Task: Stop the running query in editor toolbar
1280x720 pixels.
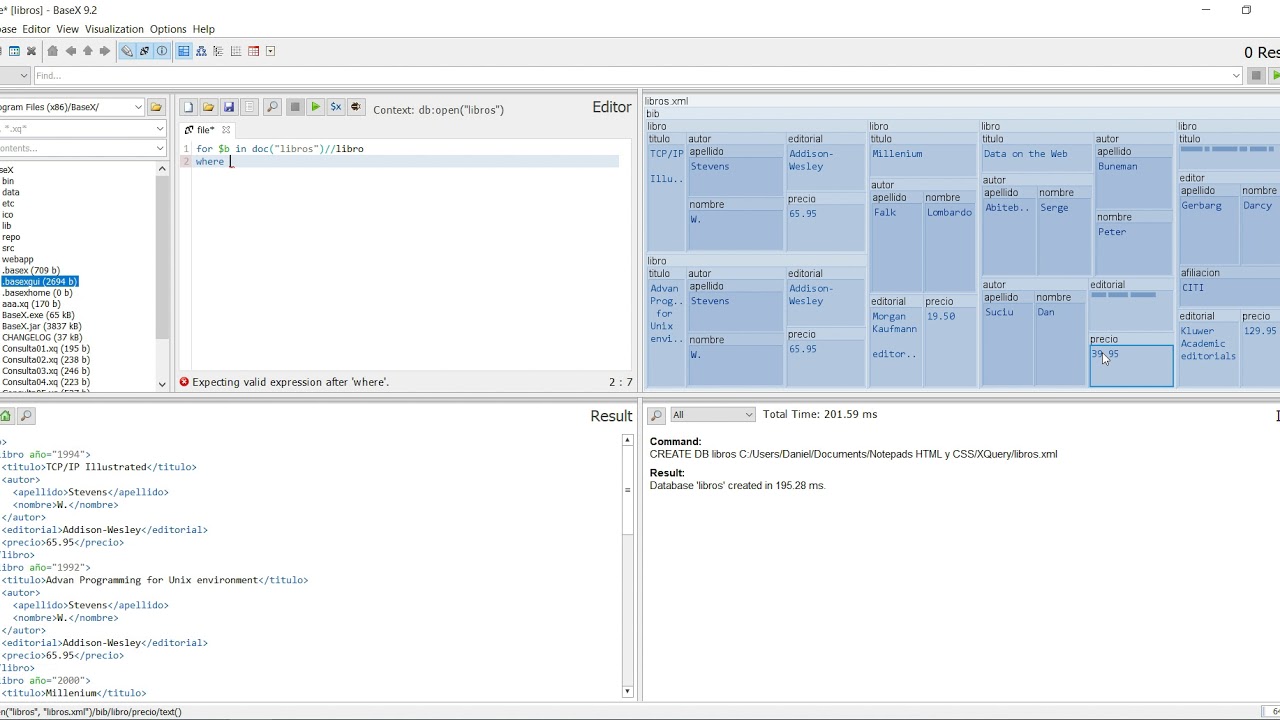Action: point(294,107)
